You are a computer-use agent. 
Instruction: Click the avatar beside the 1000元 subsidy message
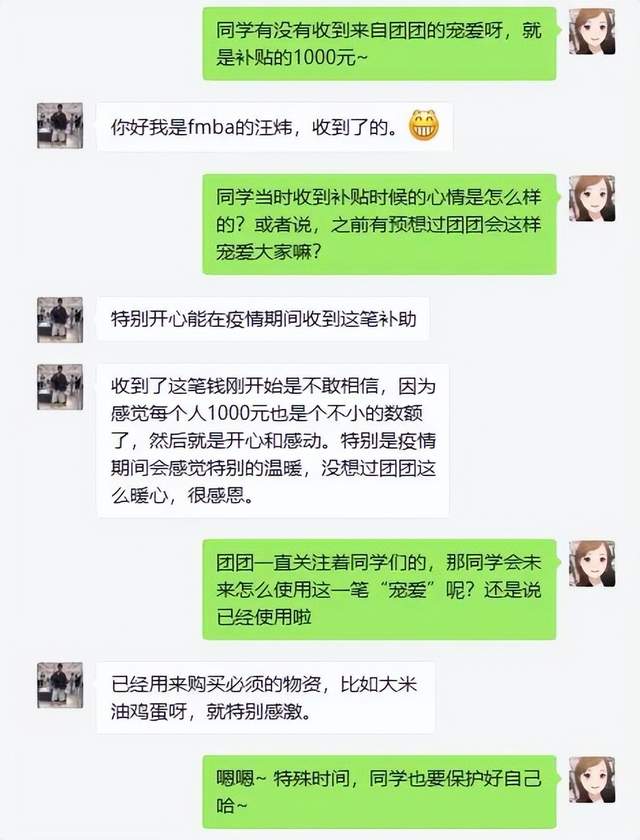[x=592, y=32]
